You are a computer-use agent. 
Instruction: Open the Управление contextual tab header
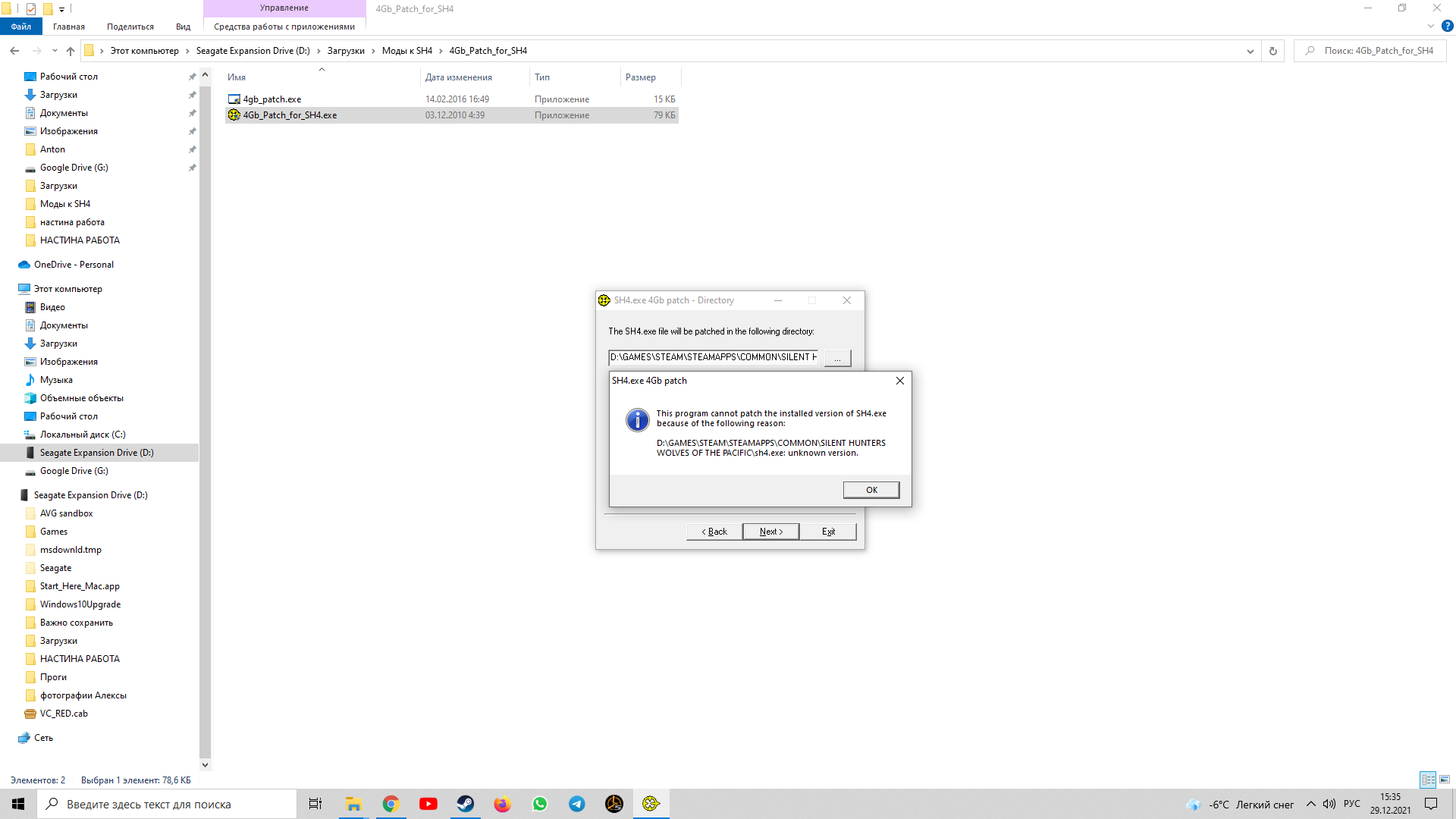click(284, 8)
